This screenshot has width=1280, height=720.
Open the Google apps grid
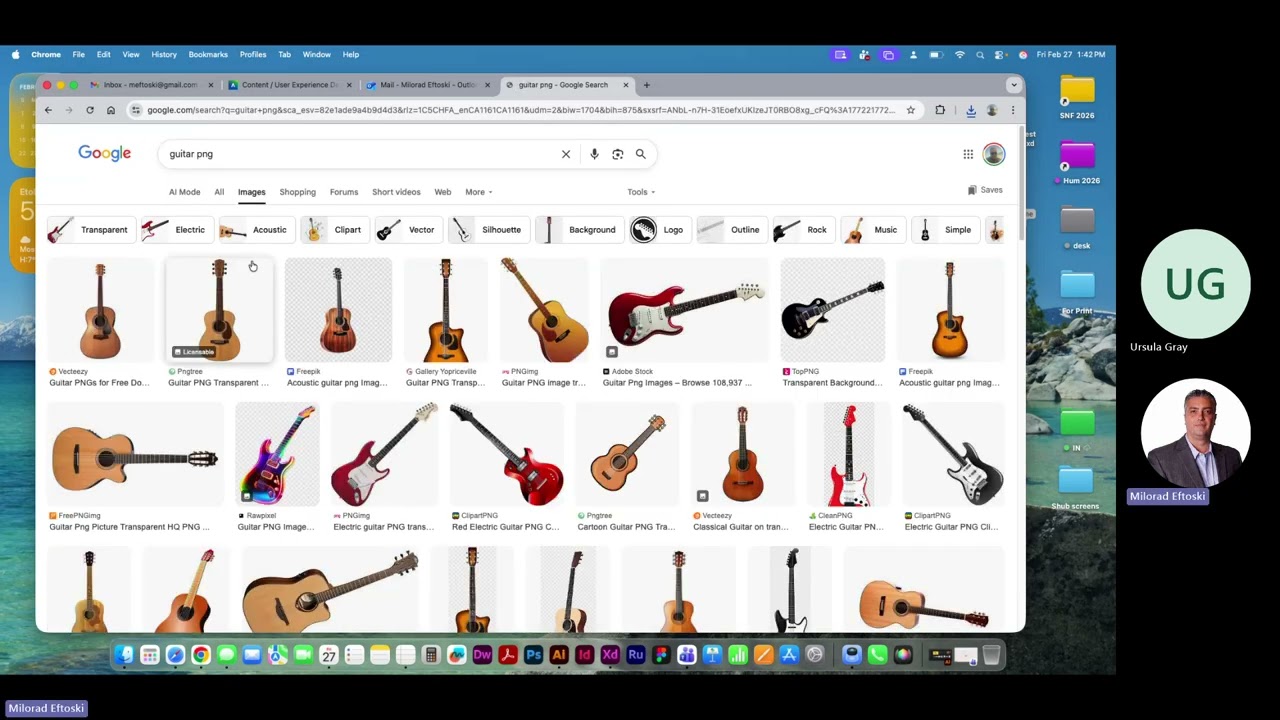968,154
